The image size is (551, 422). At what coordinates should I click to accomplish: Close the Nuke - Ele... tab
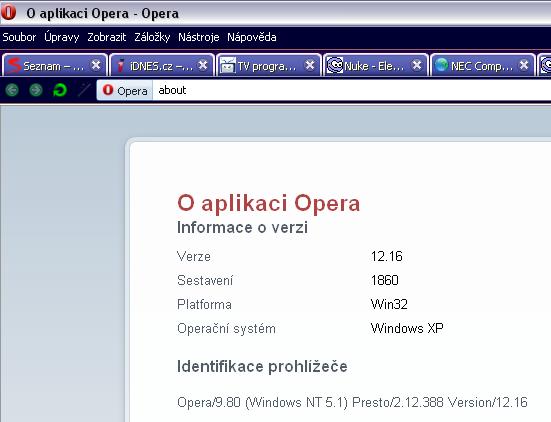[417, 65]
